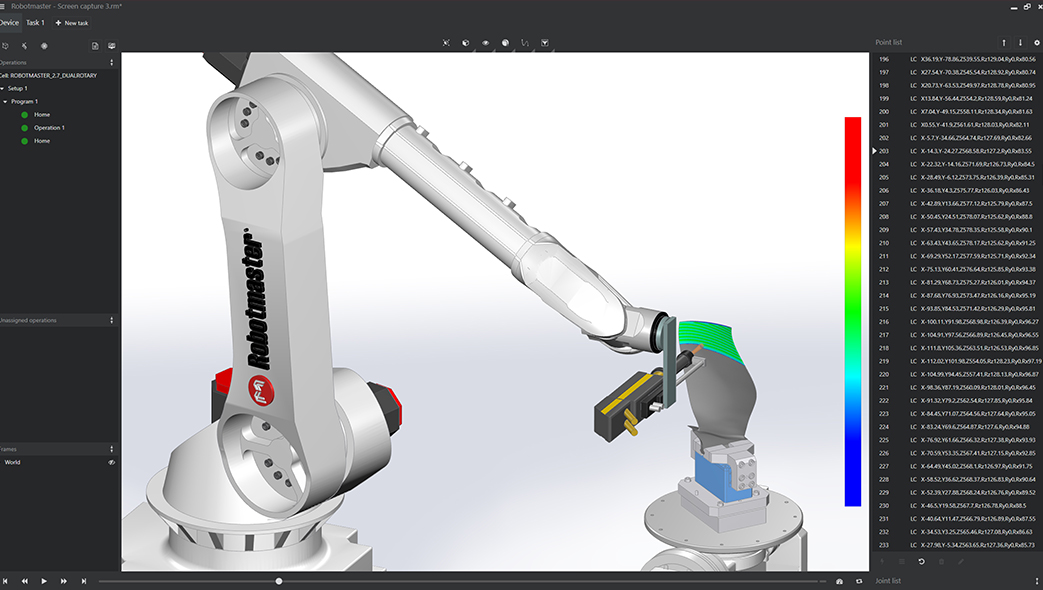Image resolution: width=1043 pixels, height=590 pixels.
Task: Step the simulation backward
Action: pyautogui.click(x=25, y=581)
